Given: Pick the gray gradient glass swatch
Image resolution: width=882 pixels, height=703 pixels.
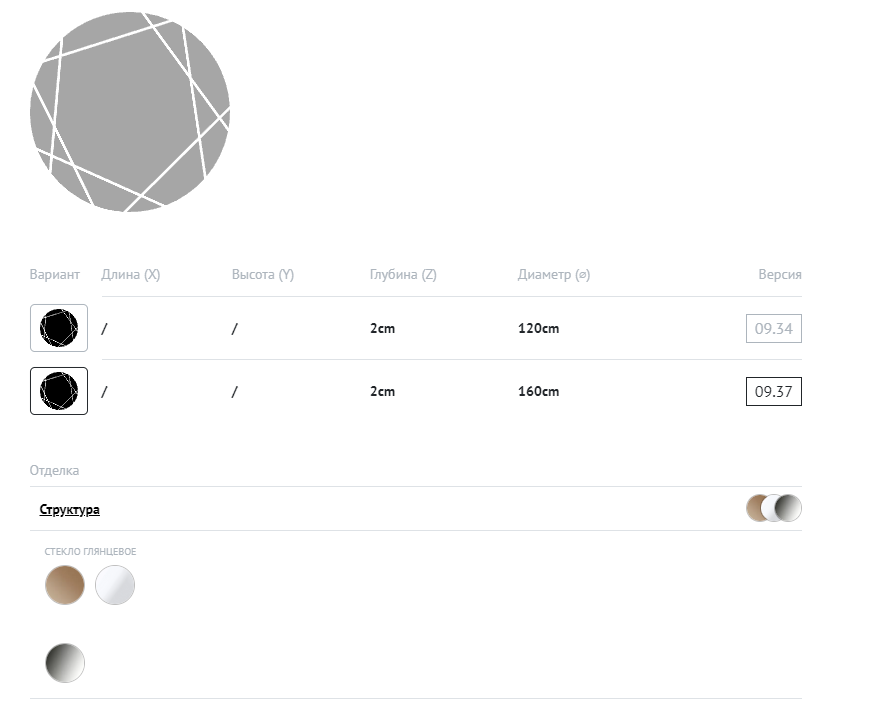Looking at the screenshot, I should [x=65, y=662].
